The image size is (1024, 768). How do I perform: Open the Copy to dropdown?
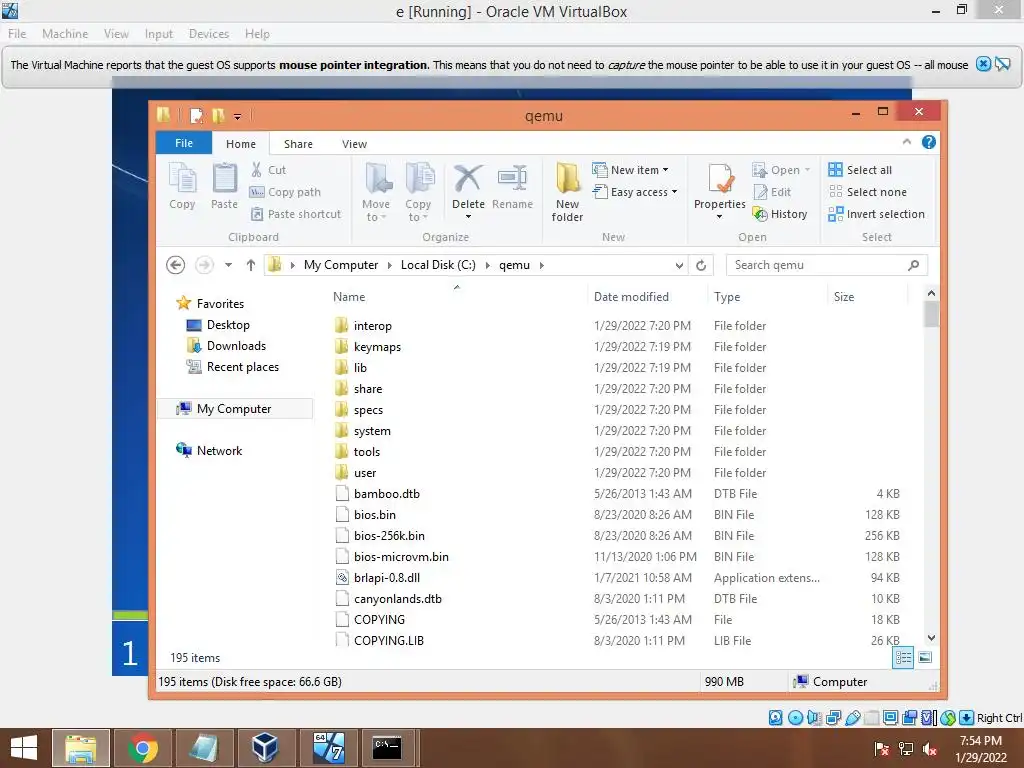418,211
